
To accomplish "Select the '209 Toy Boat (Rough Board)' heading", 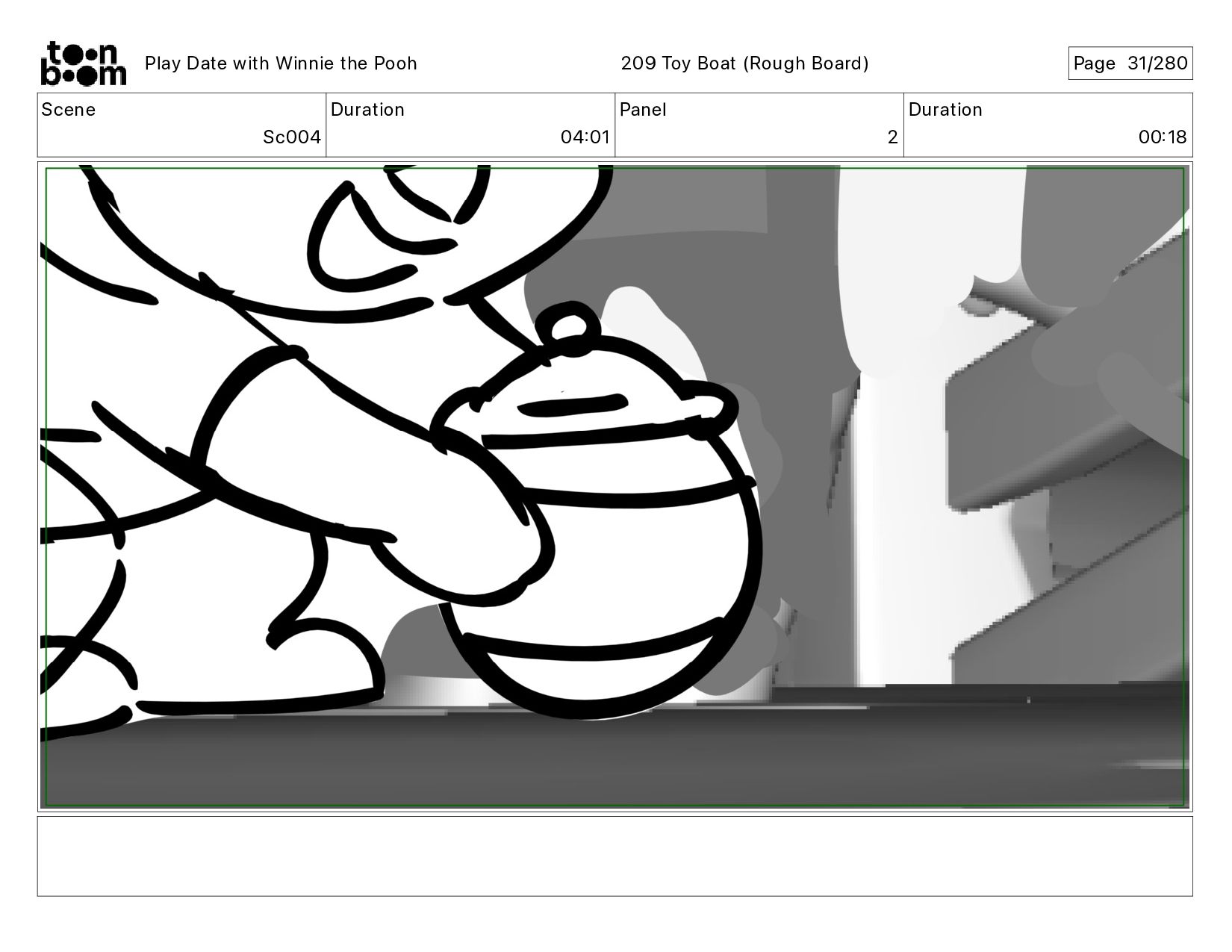I will click(x=744, y=63).
